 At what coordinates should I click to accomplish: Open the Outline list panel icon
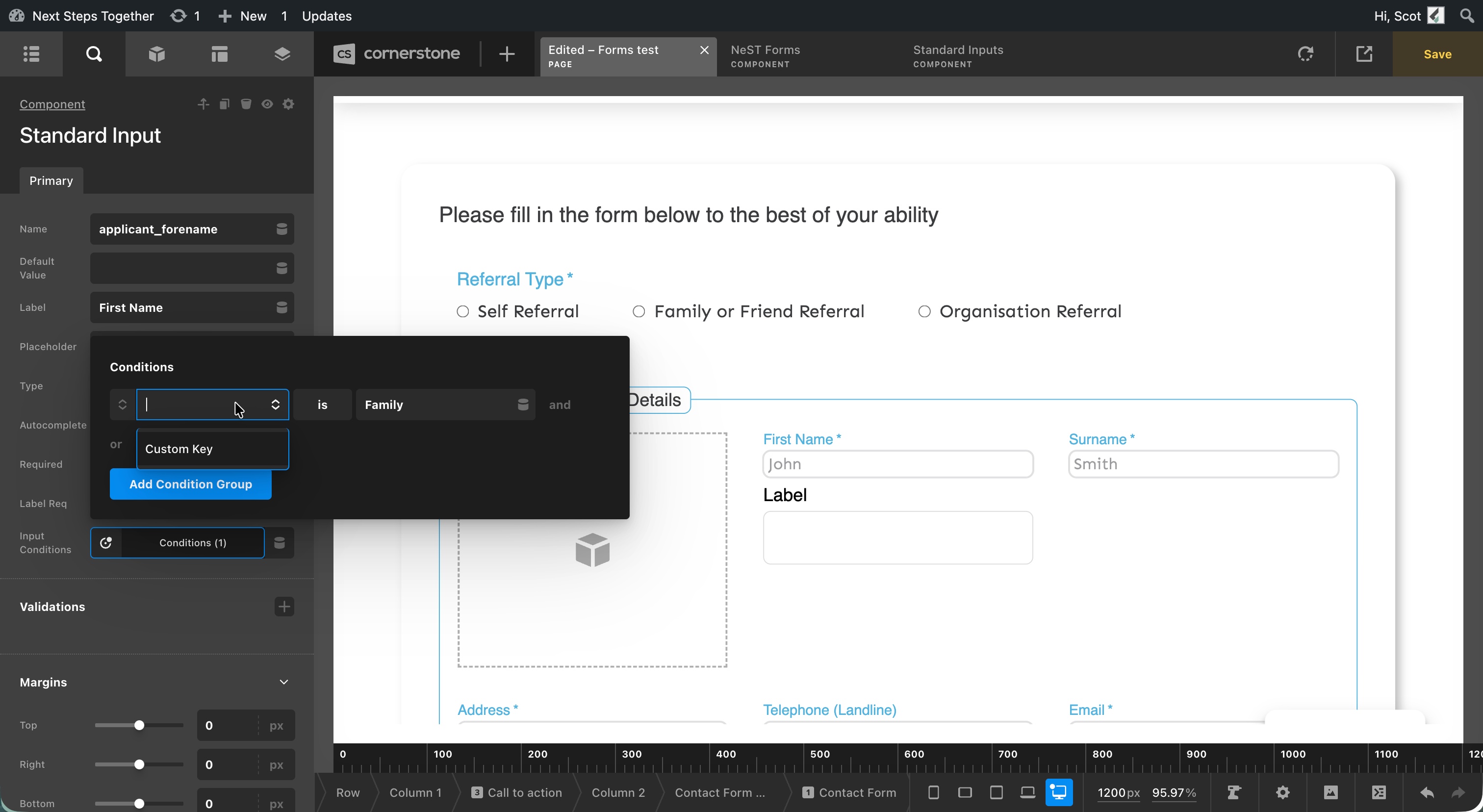pos(31,54)
